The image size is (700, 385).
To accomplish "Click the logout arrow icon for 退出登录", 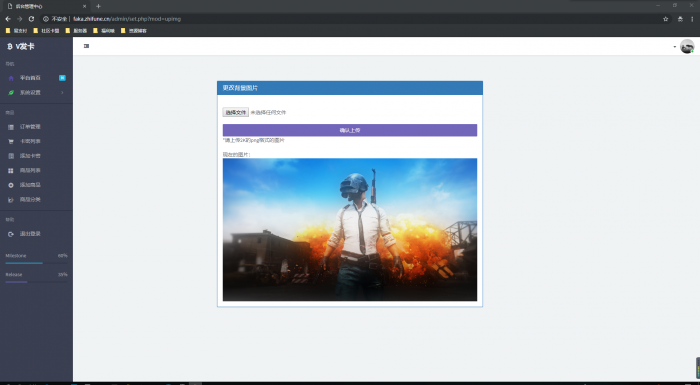I will pos(11,234).
